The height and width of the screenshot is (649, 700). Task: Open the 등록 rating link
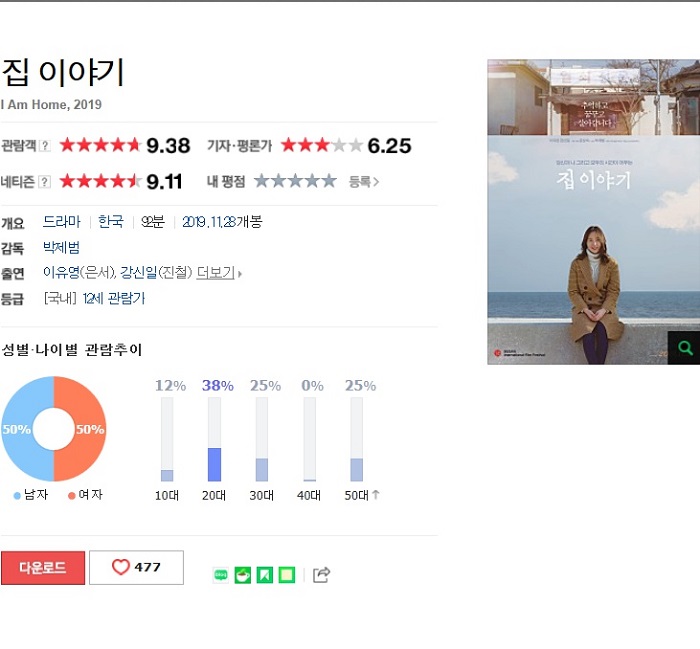pyautogui.click(x=363, y=182)
